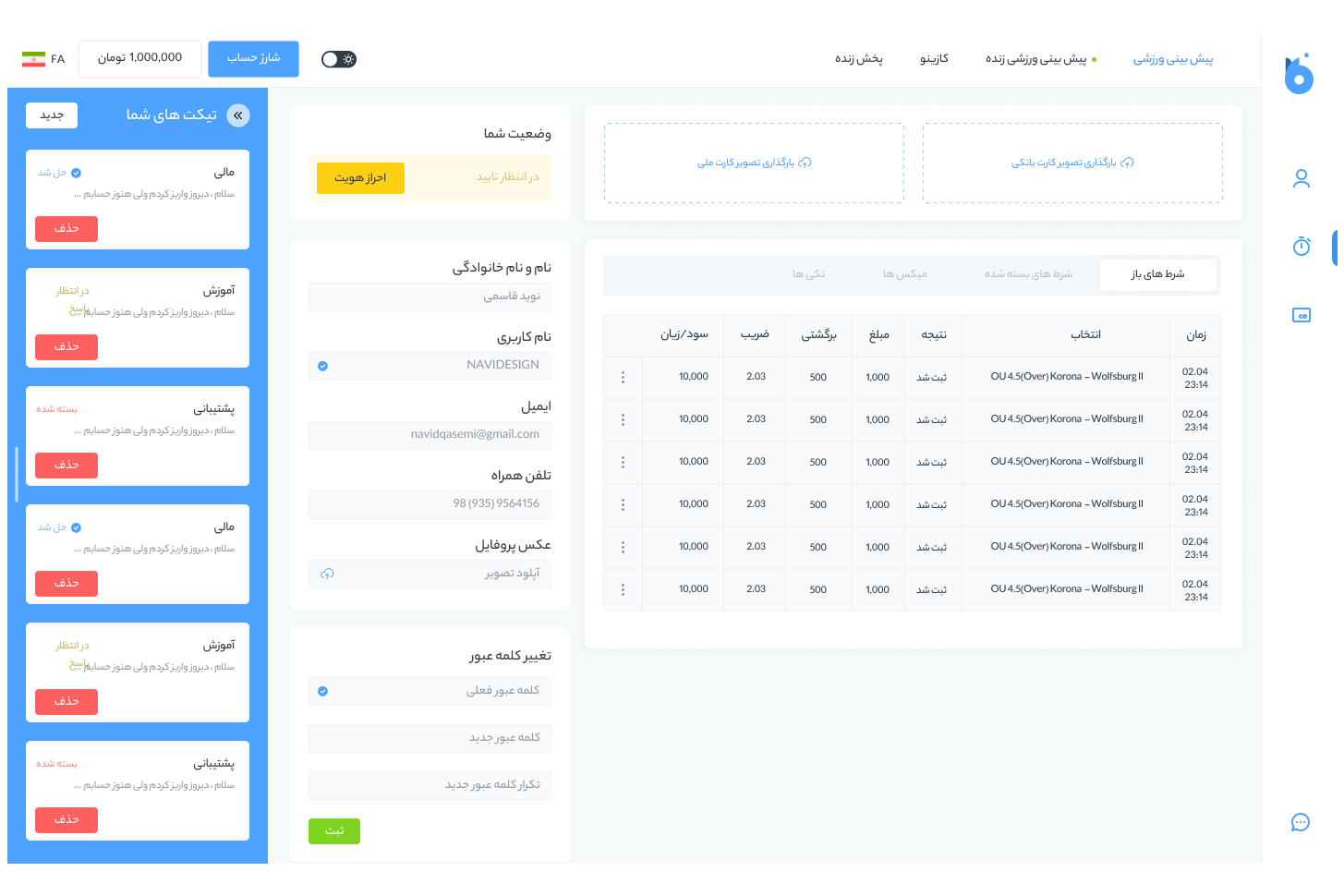Click Iran flag language selector

[x=34, y=59]
